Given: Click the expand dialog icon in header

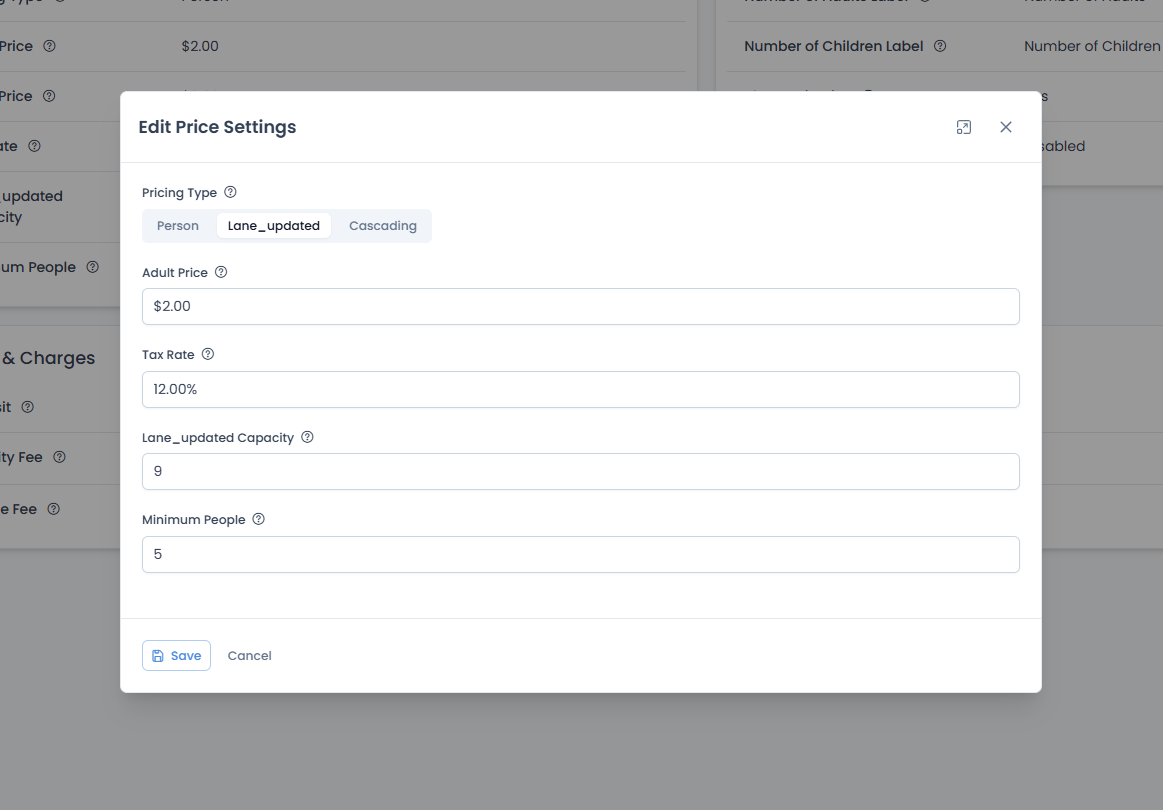Looking at the screenshot, I should point(963,127).
